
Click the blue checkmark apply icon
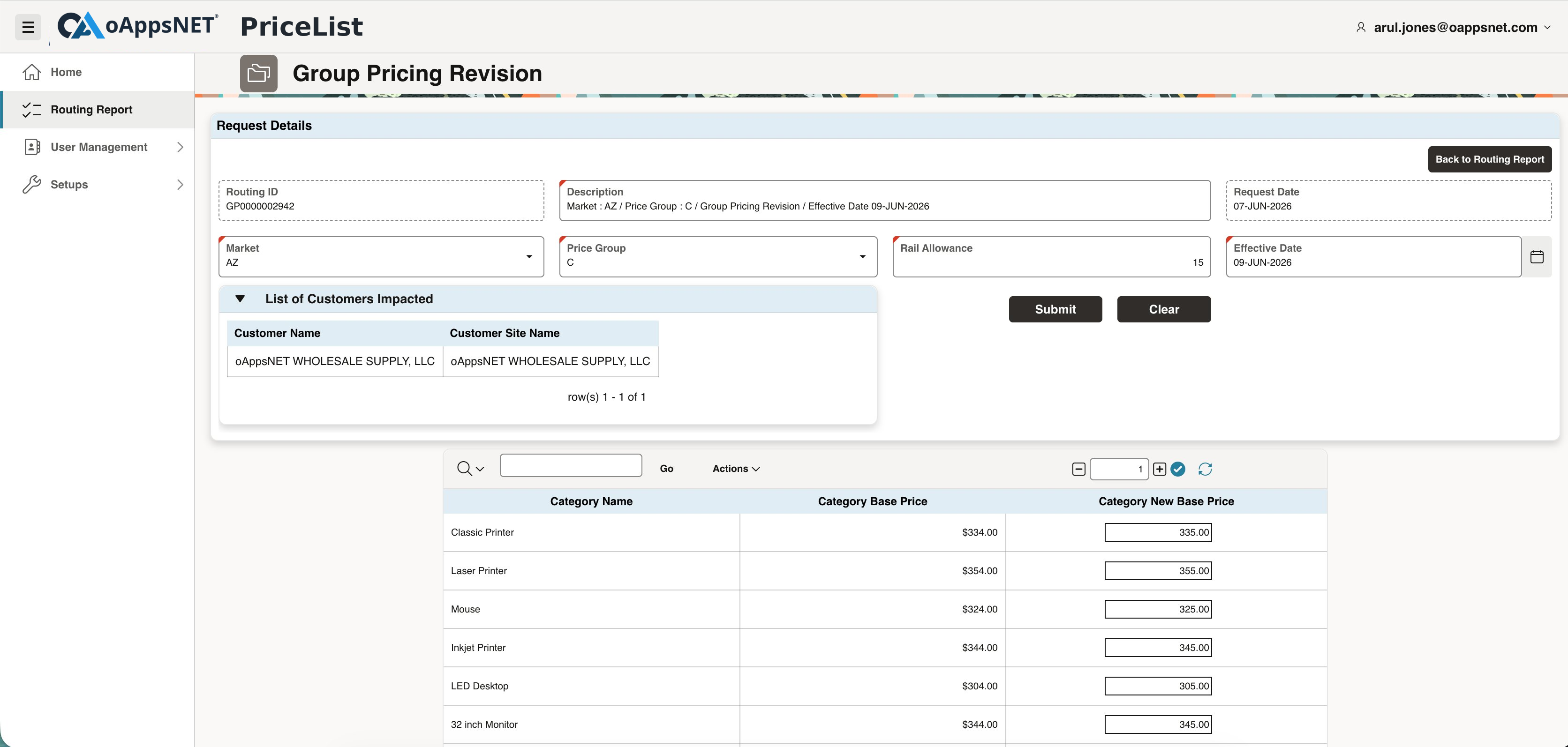pyautogui.click(x=1178, y=469)
